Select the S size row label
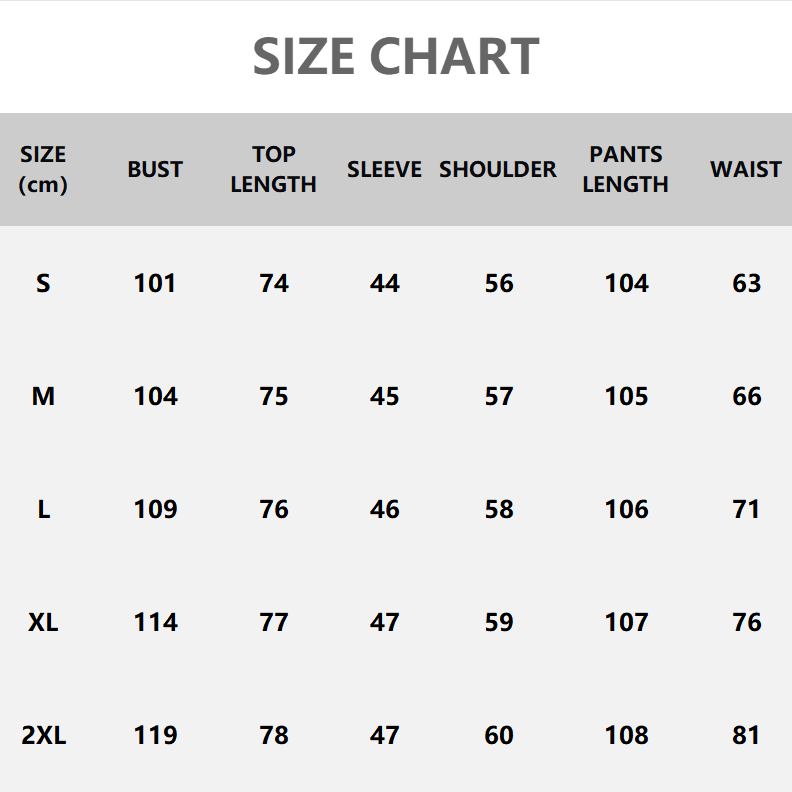The image size is (792, 792). tap(43, 283)
